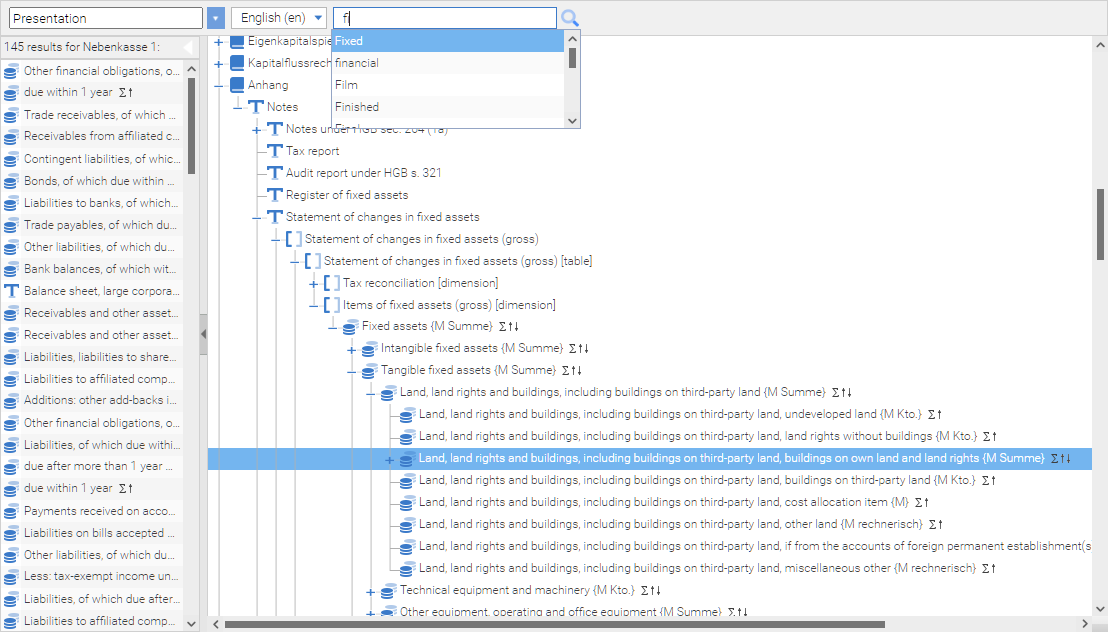The width and height of the screenshot is (1108, 632).
Task: Click the Anhang book icon
Action: (237, 85)
